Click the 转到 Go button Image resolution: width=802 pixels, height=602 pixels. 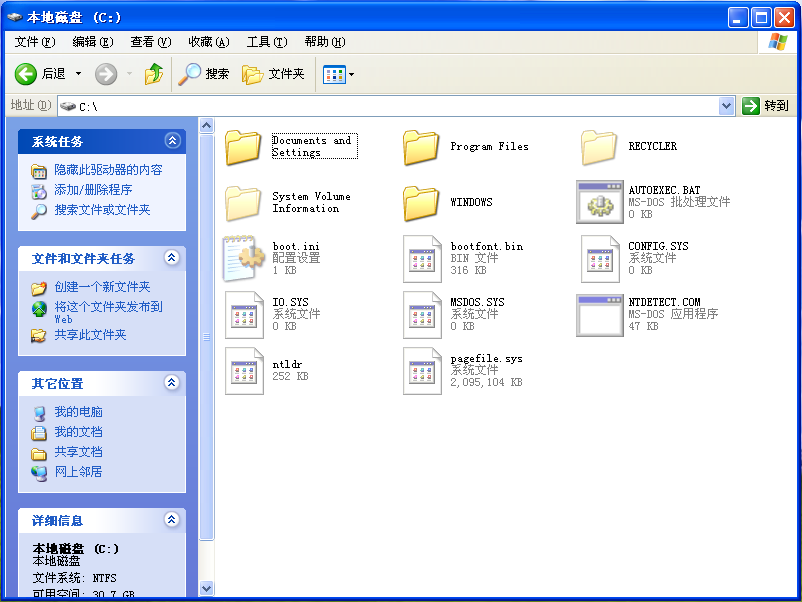point(765,106)
